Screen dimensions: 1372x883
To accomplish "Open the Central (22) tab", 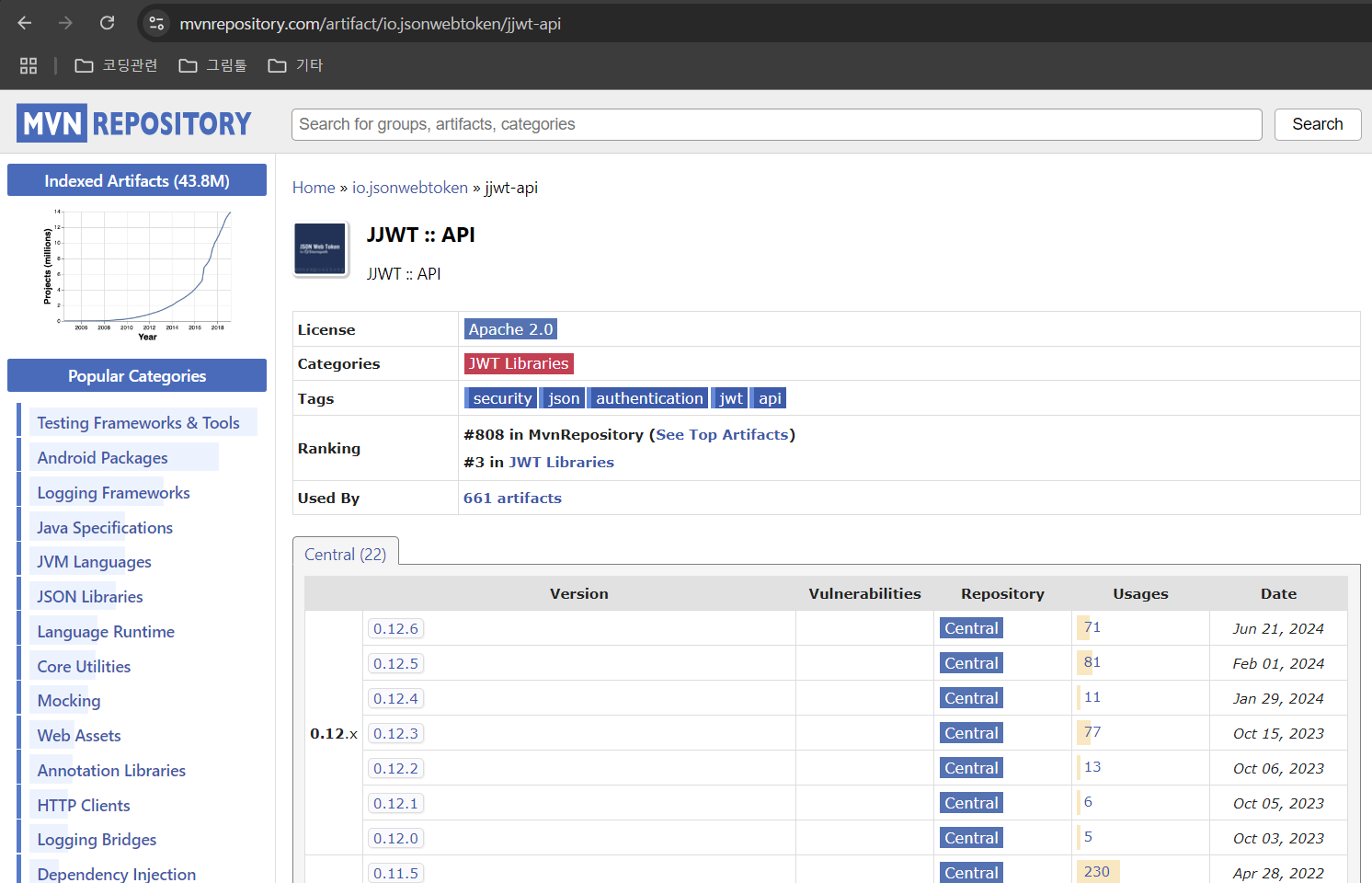I will click(x=346, y=554).
